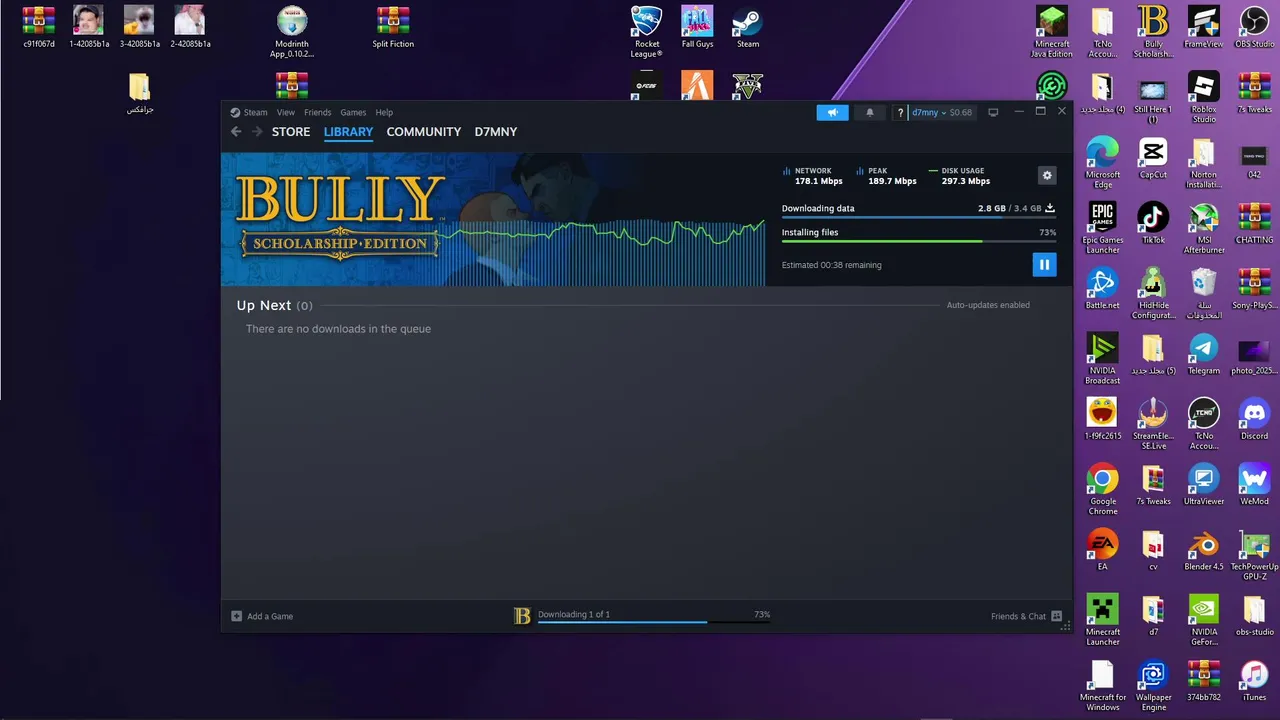Select the 3-42085b1a image file
Viewport: 1280px width, 720px height.
[140, 27]
